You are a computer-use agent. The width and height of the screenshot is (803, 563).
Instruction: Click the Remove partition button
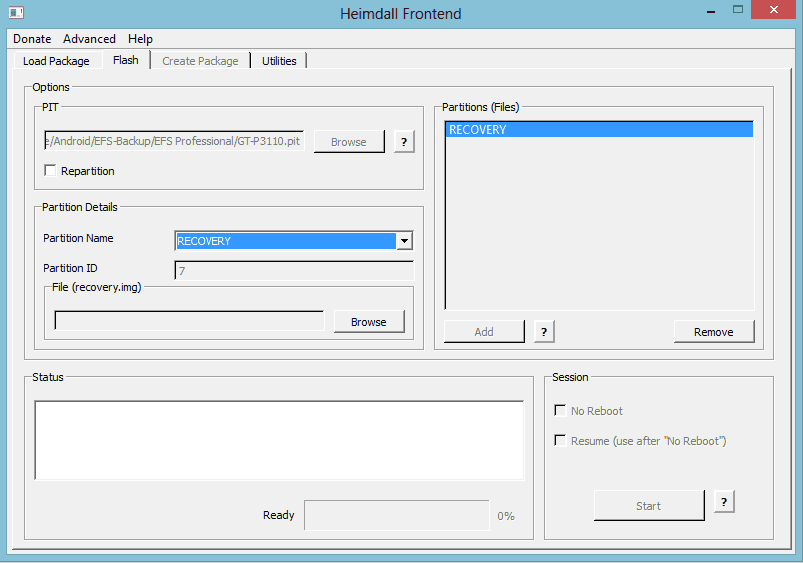[x=713, y=332]
